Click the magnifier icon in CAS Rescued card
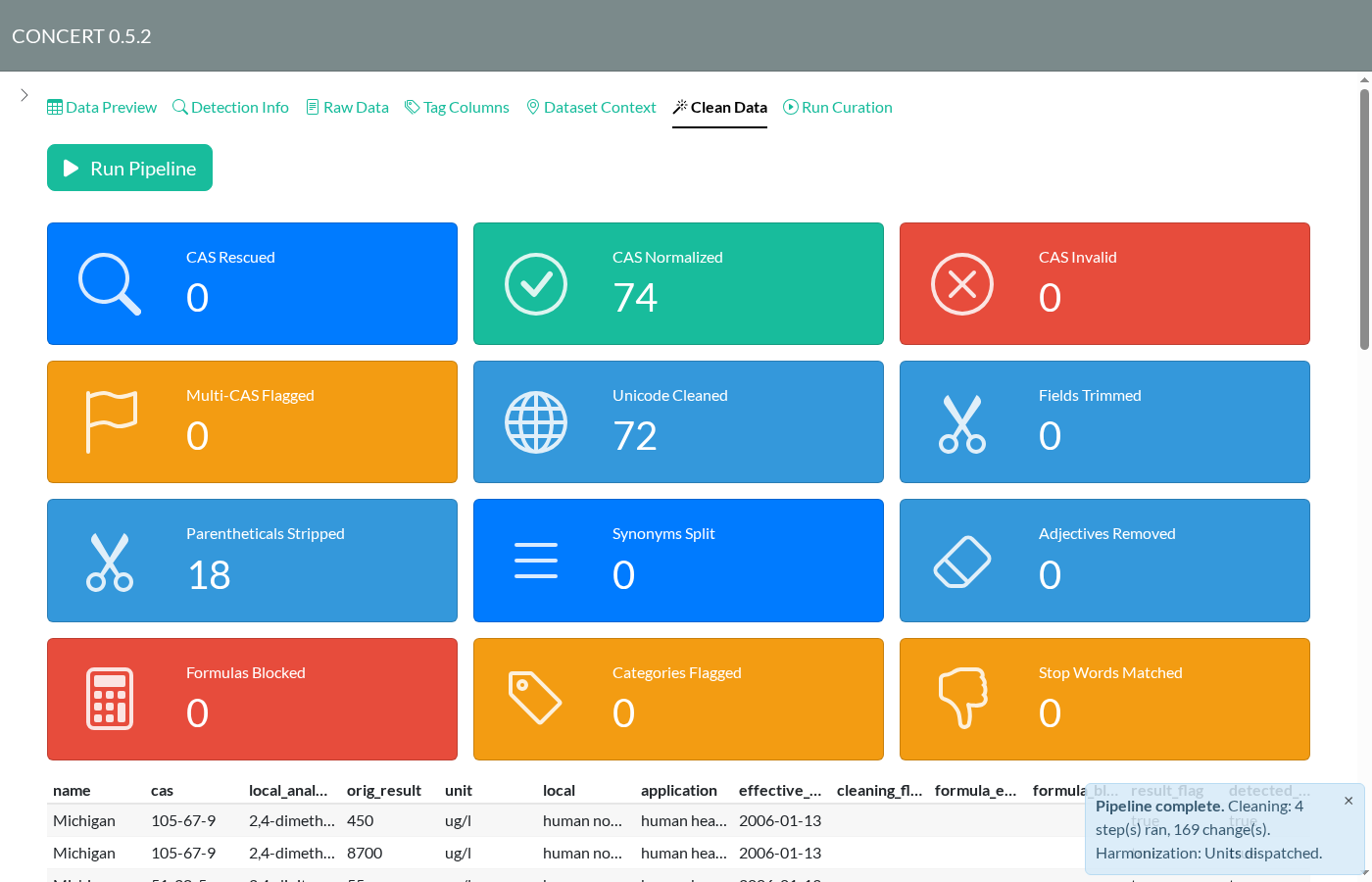Screen dimensions: 1372x882 tap(110, 284)
